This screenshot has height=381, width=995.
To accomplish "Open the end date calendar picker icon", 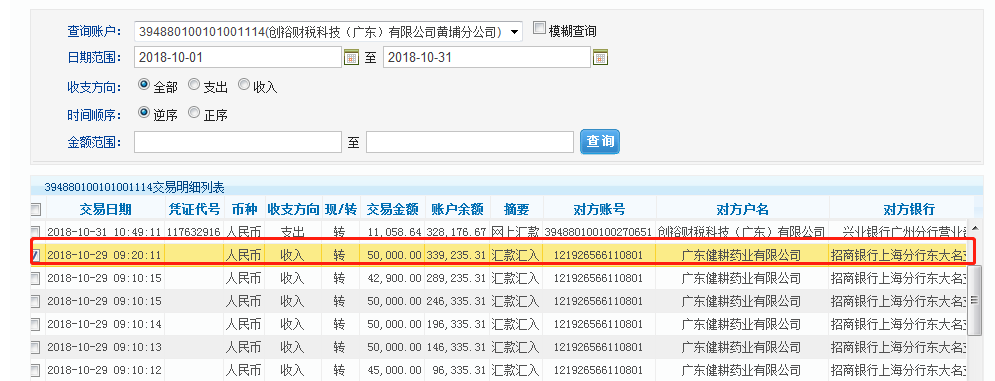I will pyautogui.click(x=600, y=58).
